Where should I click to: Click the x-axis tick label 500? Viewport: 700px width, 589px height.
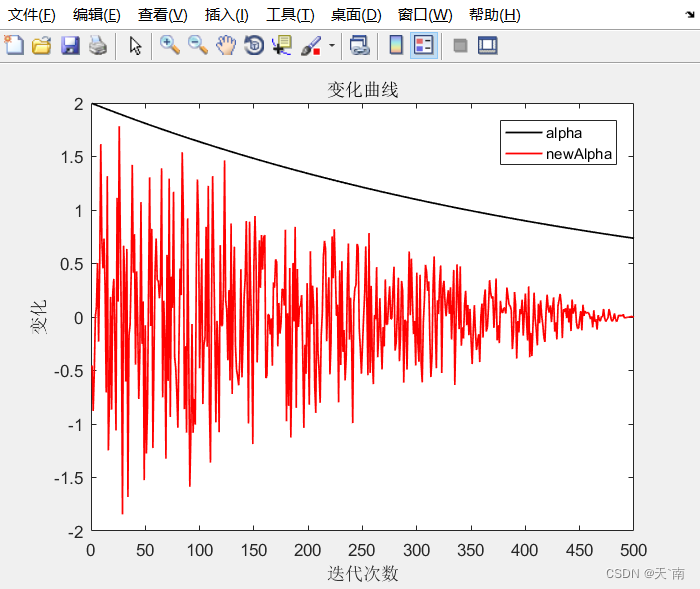point(633,550)
